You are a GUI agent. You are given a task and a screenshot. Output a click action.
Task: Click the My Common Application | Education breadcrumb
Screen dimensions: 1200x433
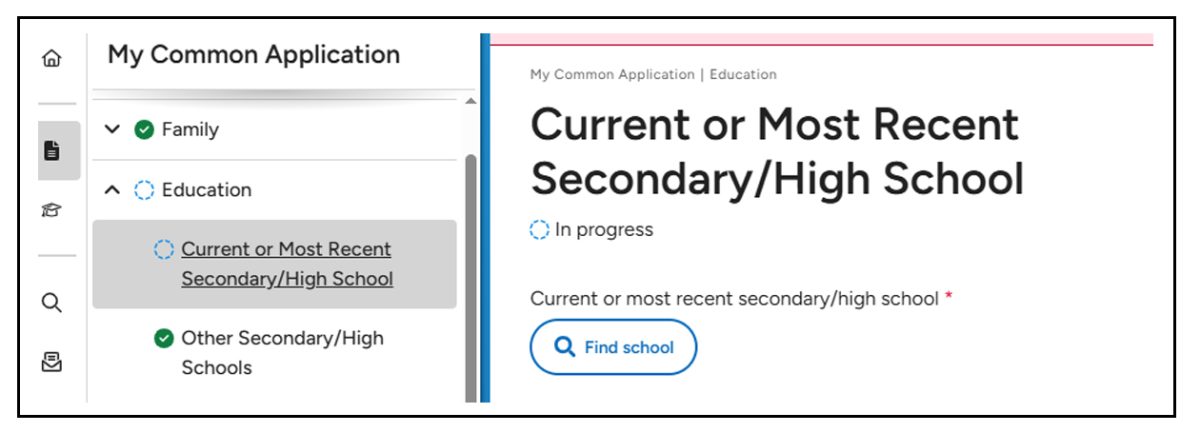click(x=653, y=74)
